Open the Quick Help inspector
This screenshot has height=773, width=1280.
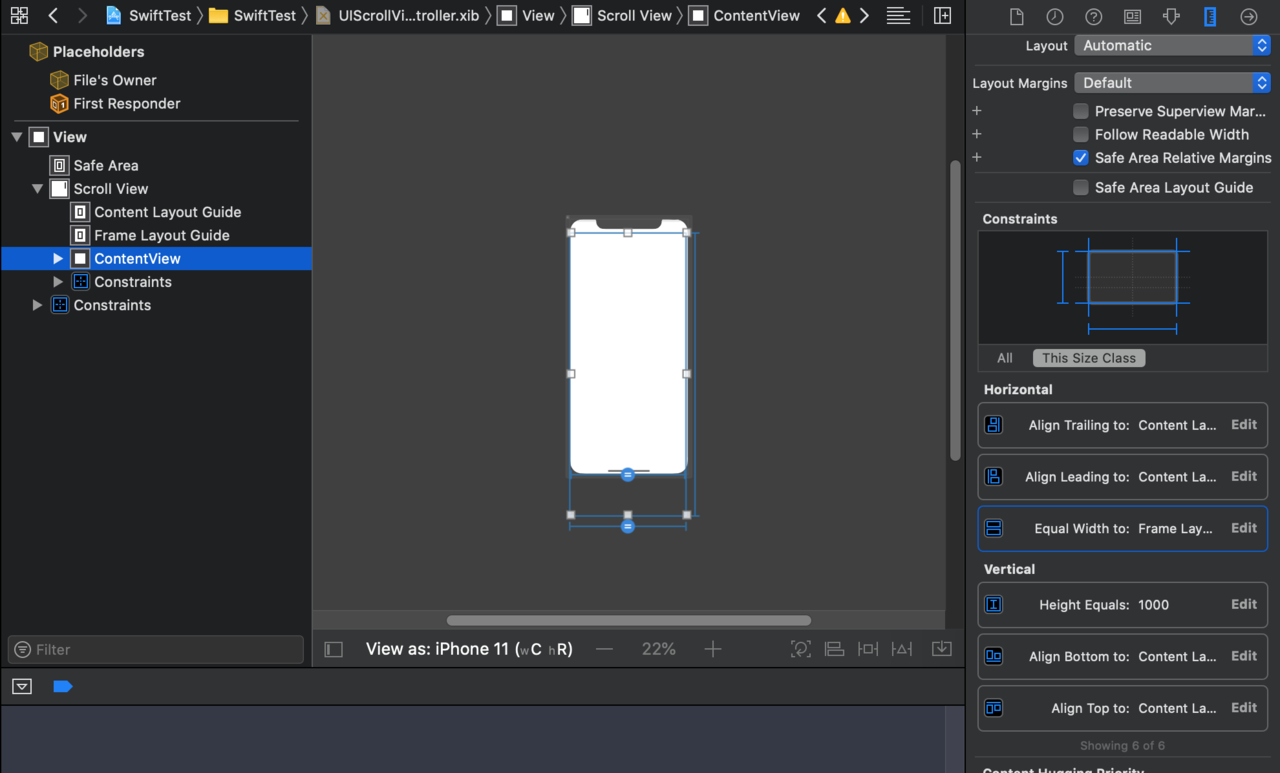(x=1093, y=16)
